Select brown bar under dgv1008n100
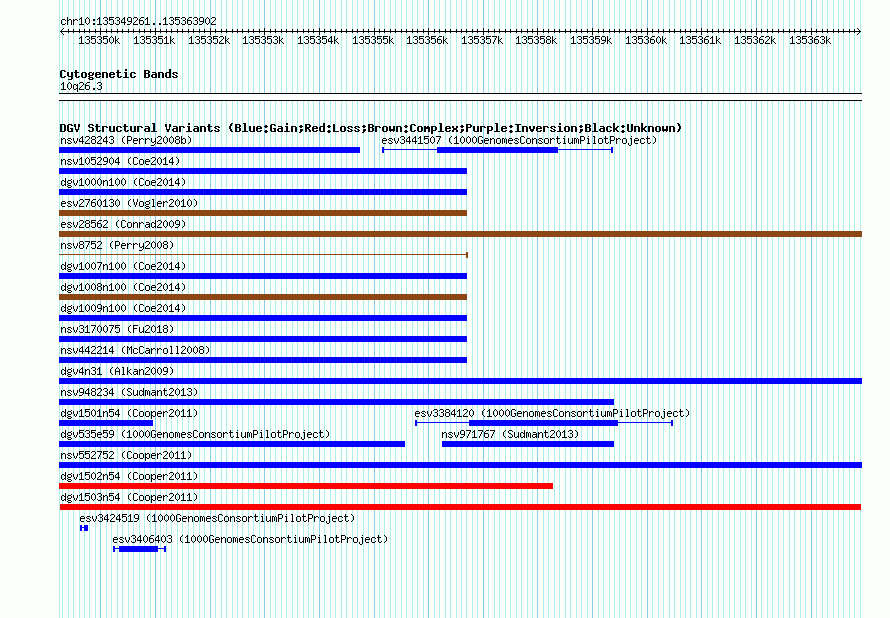 point(263,297)
